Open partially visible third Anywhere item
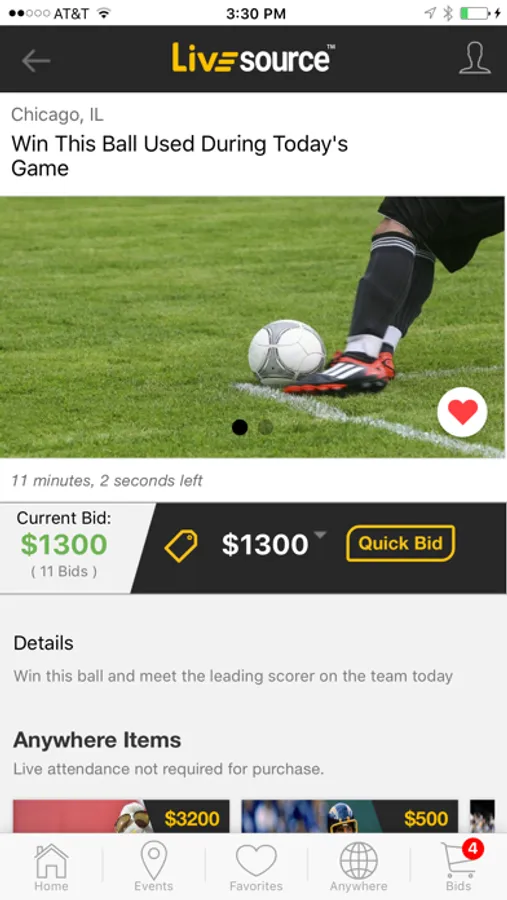The height and width of the screenshot is (900, 507). (482, 816)
